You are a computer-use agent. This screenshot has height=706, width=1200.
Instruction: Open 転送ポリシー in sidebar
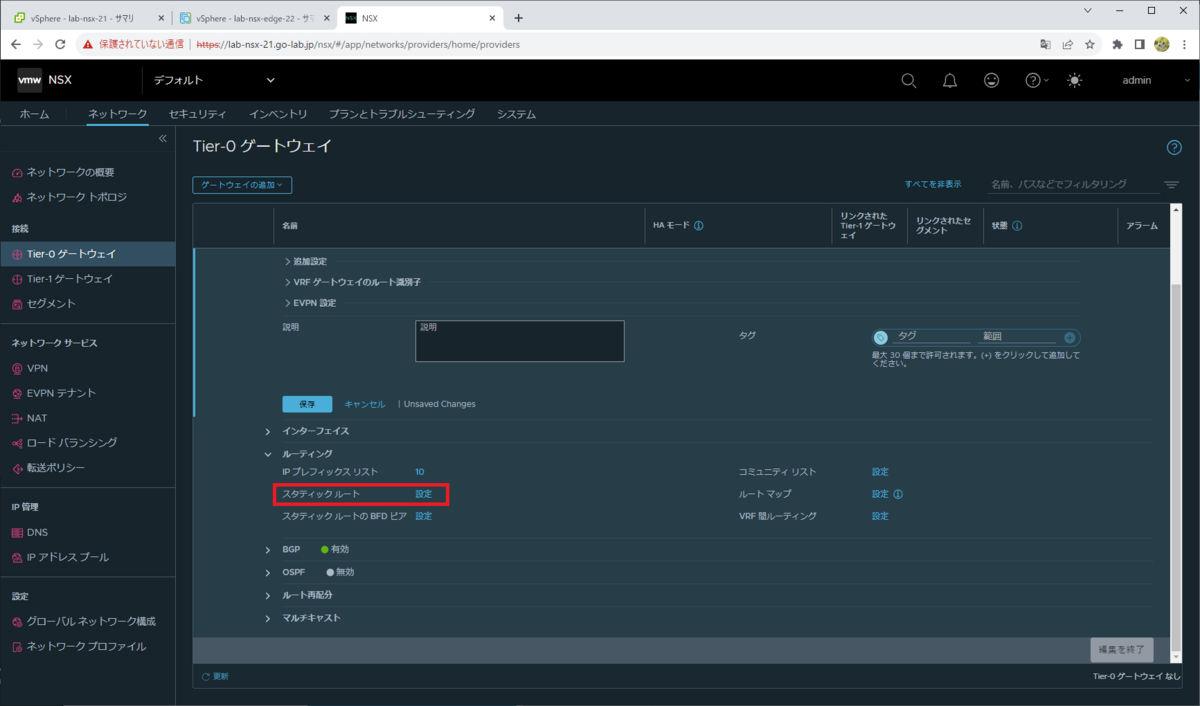pos(55,468)
